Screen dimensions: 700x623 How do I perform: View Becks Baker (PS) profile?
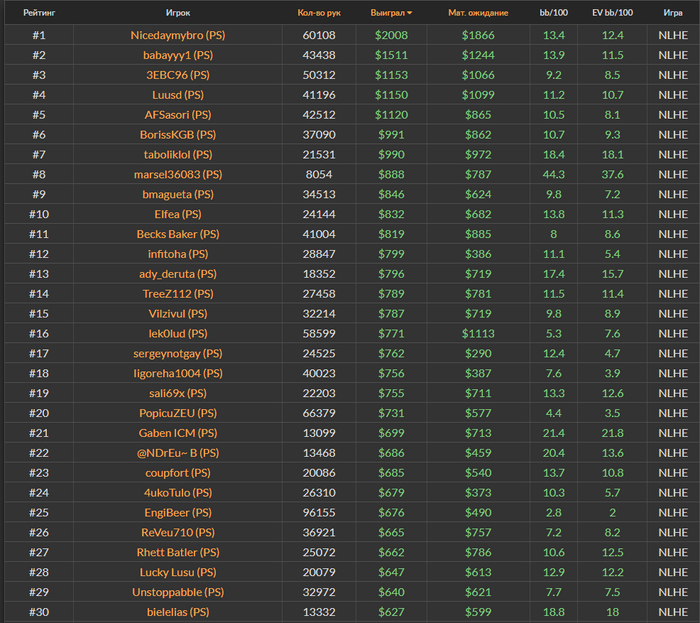[x=178, y=234]
